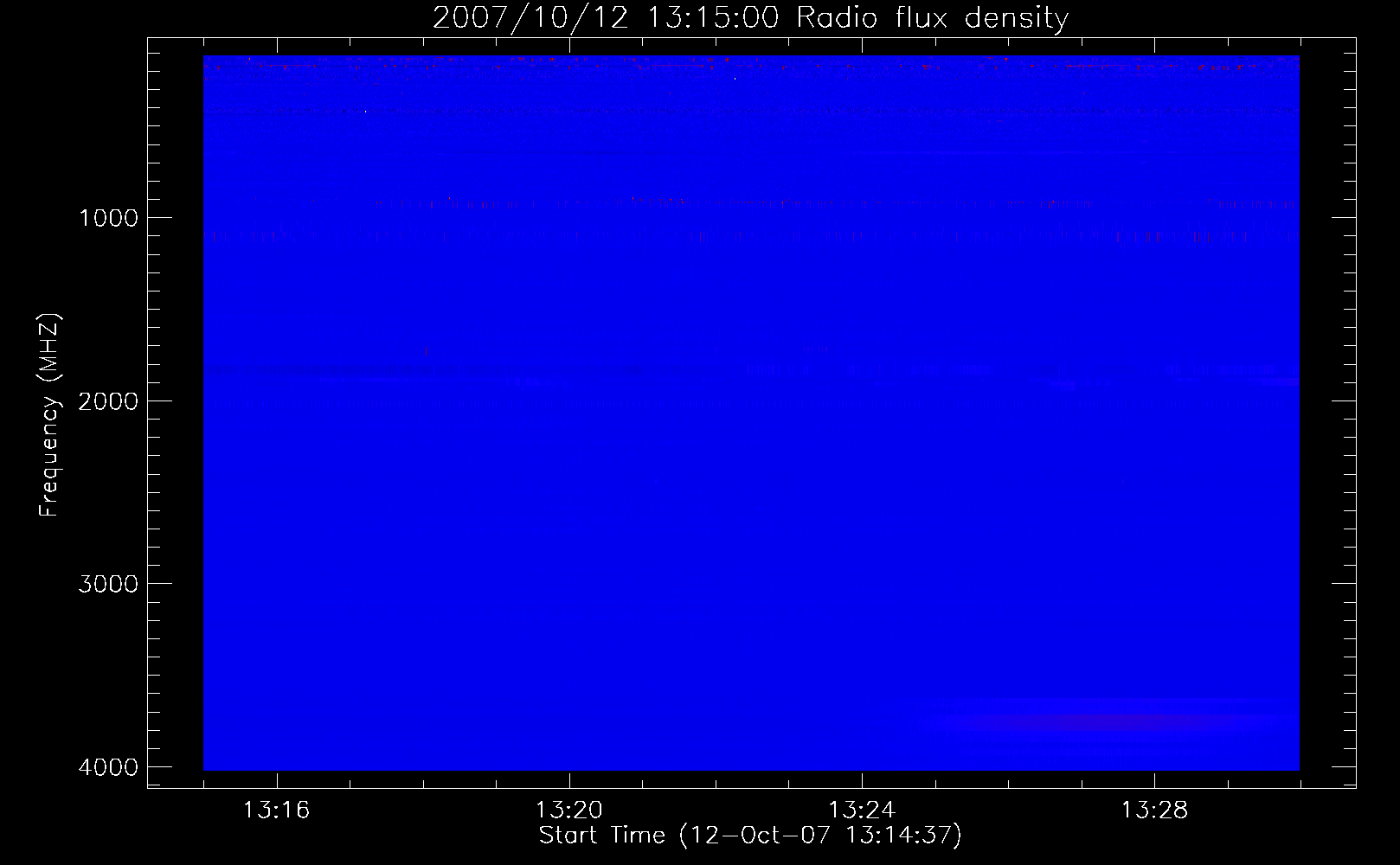The height and width of the screenshot is (865, 1400).
Task: Click the '13:24' time tick label
Action: pos(862,811)
